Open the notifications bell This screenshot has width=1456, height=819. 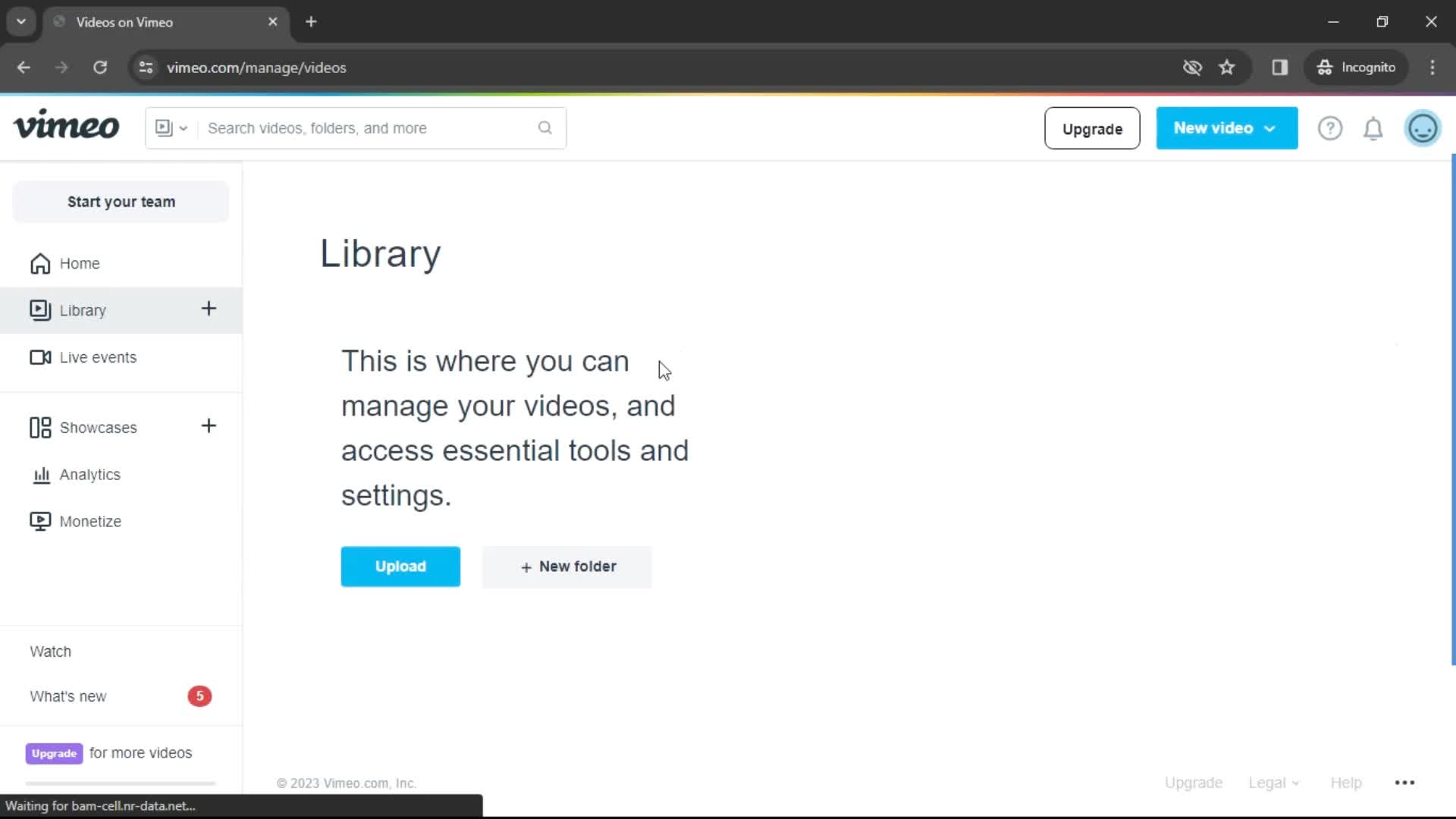click(x=1373, y=129)
